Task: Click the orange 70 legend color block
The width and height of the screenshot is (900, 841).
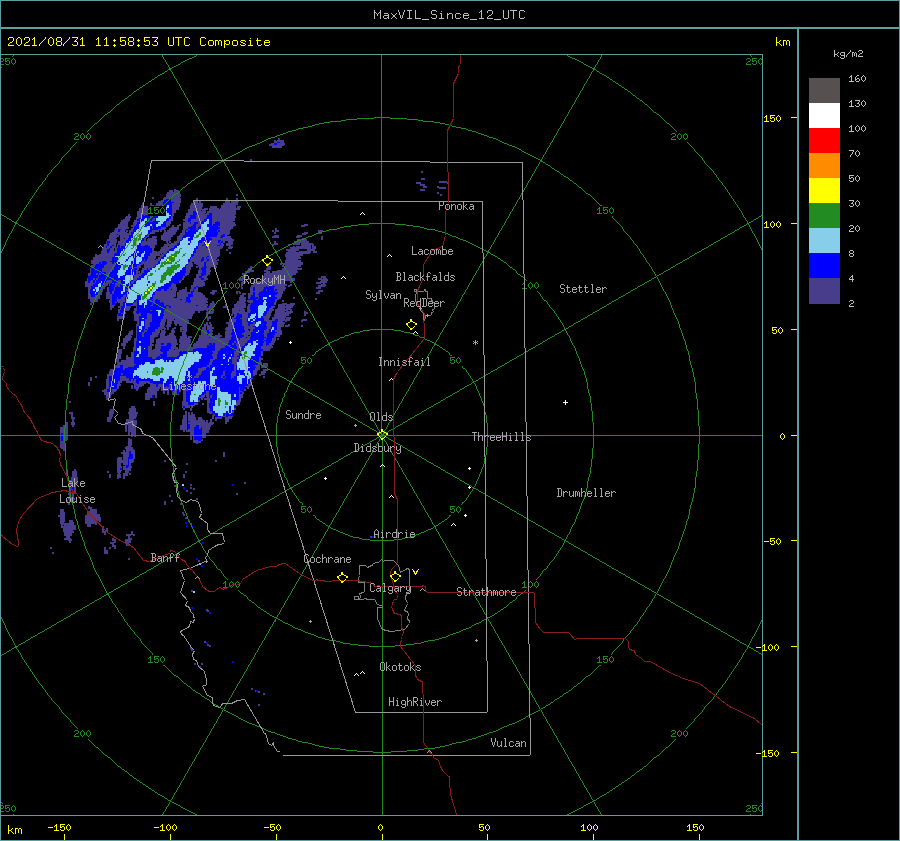Action: tap(824, 165)
